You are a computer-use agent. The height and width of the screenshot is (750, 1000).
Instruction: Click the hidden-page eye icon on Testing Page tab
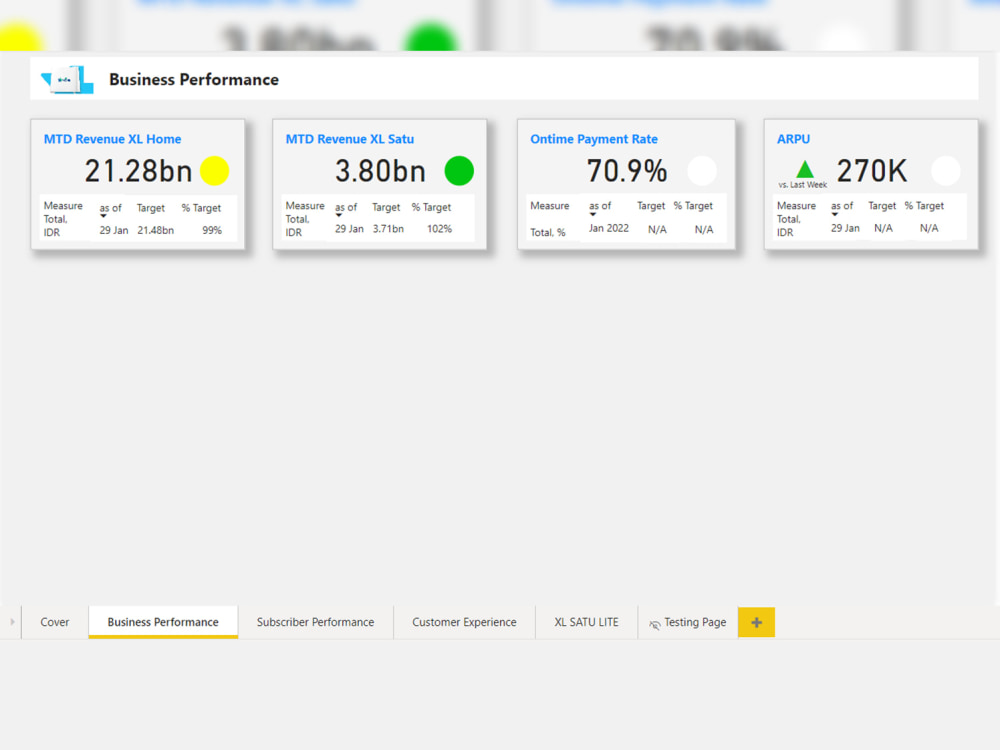coord(653,622)
